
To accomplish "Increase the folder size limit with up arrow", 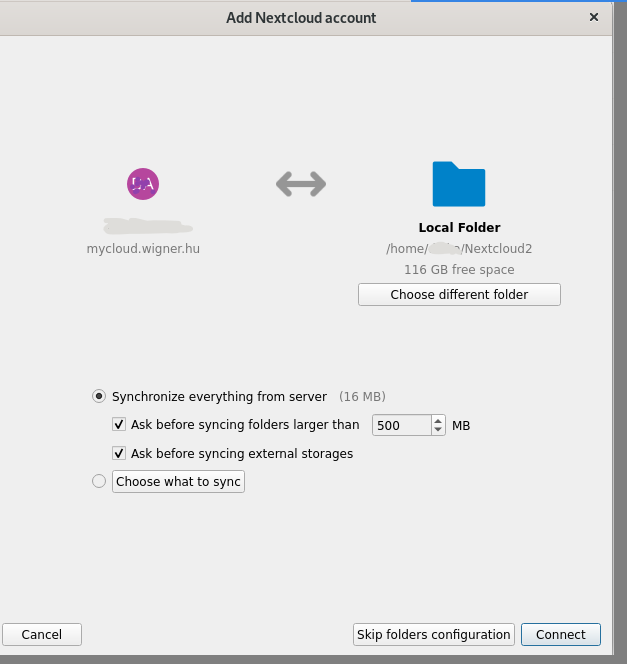I will [x=438, y=421].
